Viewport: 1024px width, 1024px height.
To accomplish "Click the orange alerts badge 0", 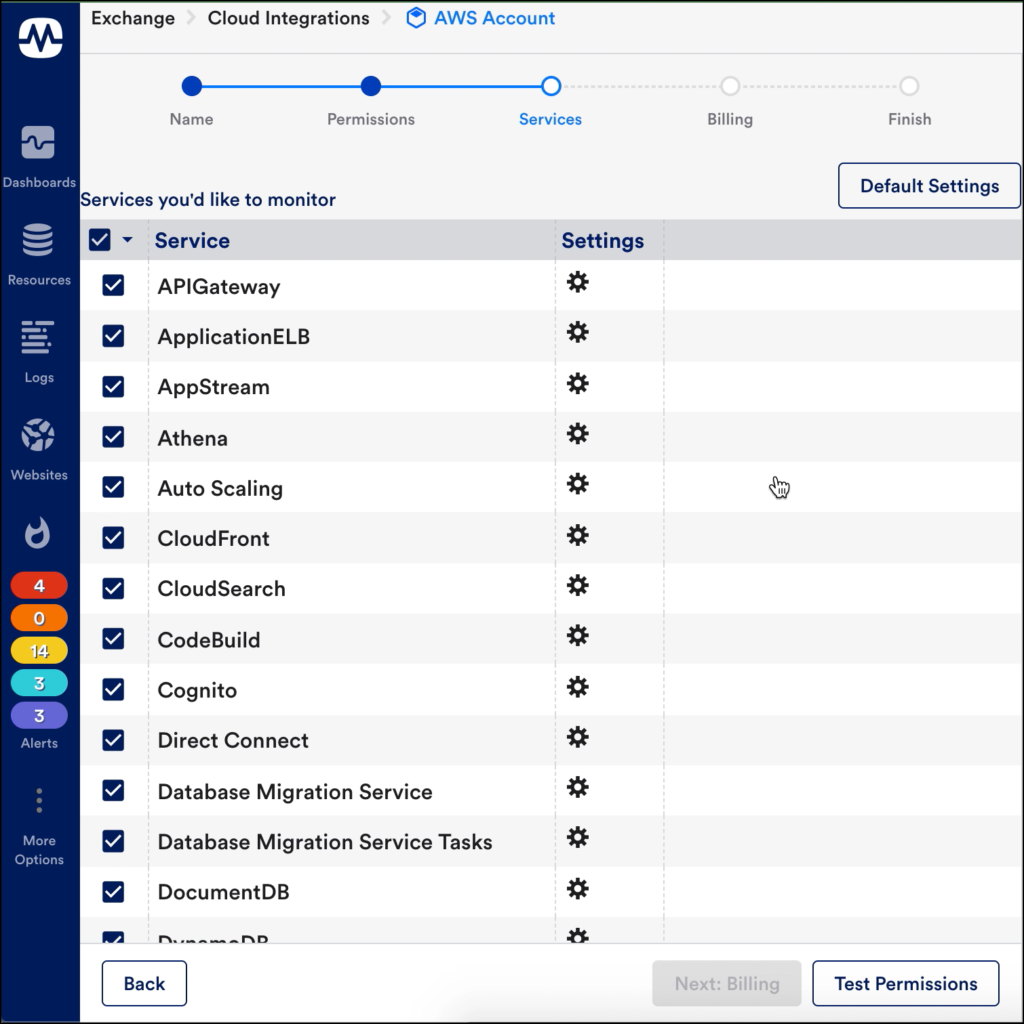I will point(39,618).
